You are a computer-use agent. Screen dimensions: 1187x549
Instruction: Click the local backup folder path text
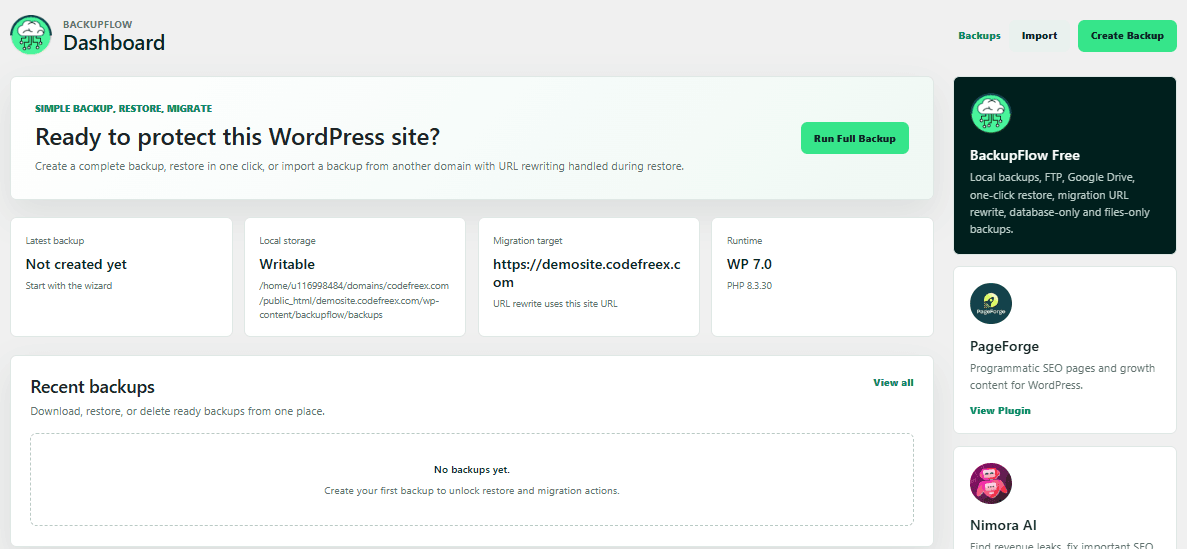(354, 301)
